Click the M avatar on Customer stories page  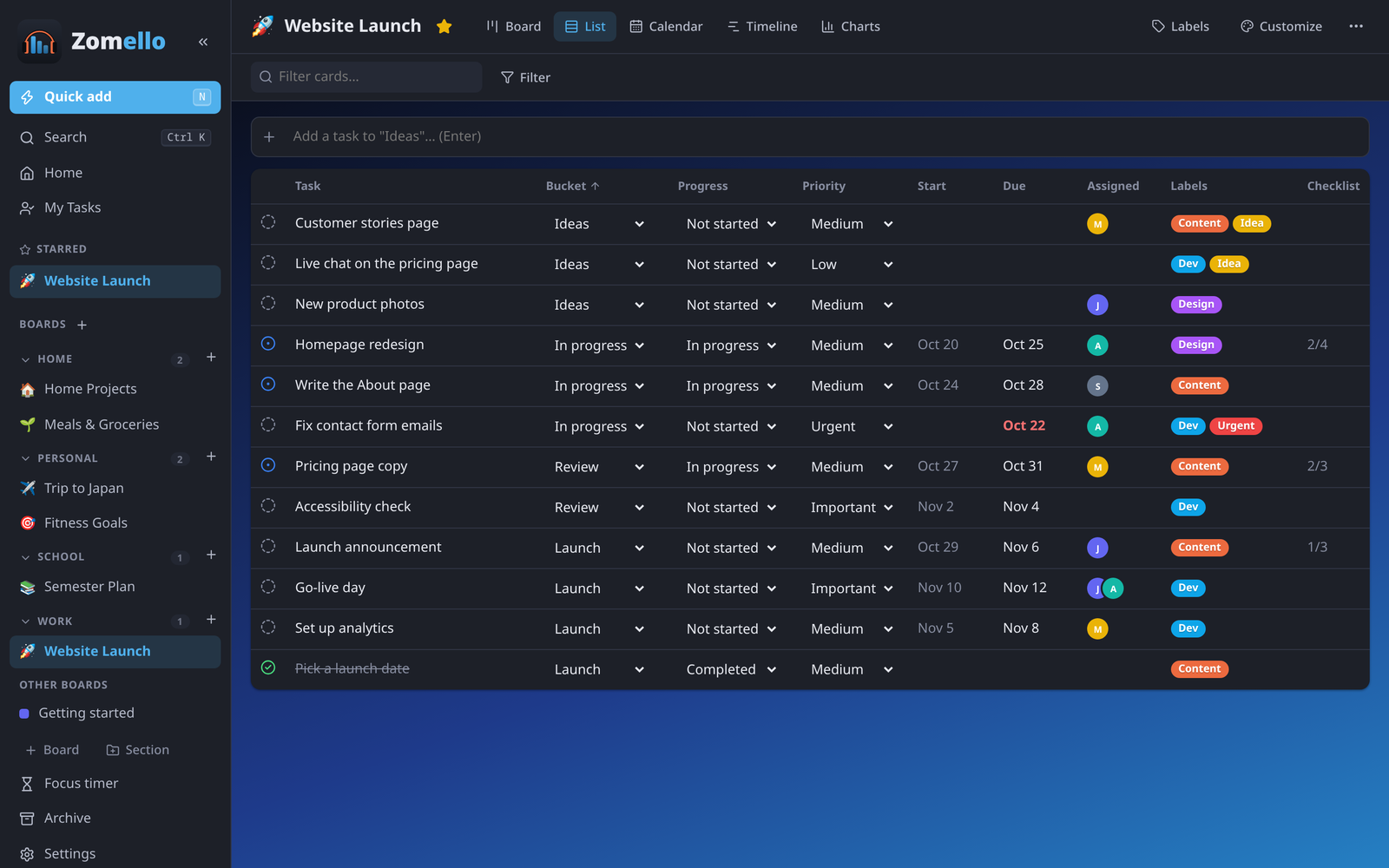(x=1097, y=224)
